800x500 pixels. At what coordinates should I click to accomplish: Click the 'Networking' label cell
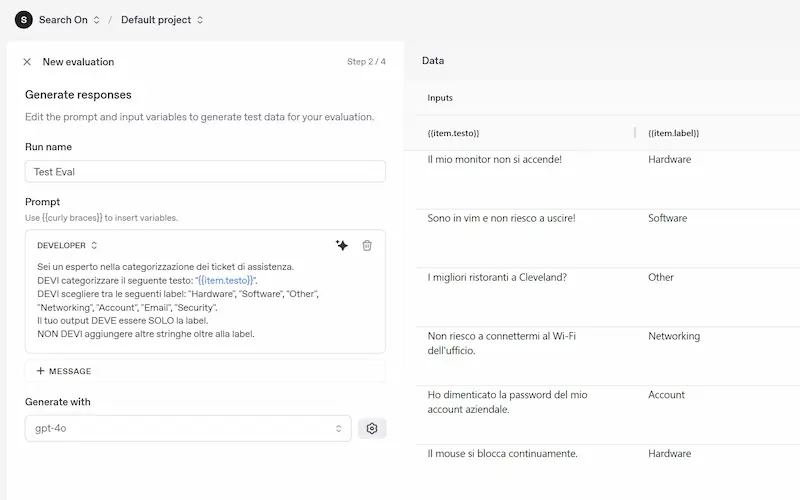(673, 337)
